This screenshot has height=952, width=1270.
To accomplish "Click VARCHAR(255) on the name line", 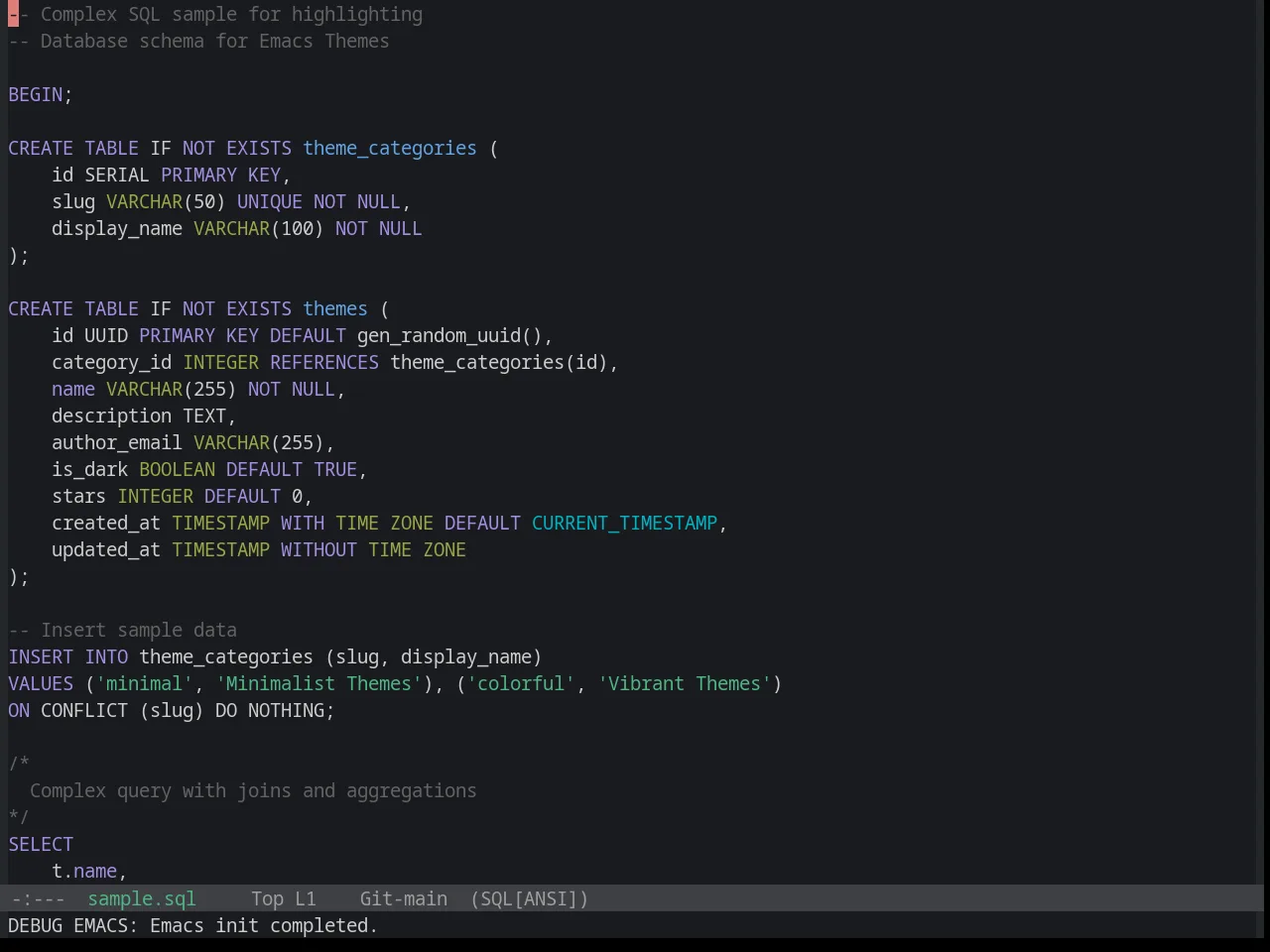I will pos(172,389).
